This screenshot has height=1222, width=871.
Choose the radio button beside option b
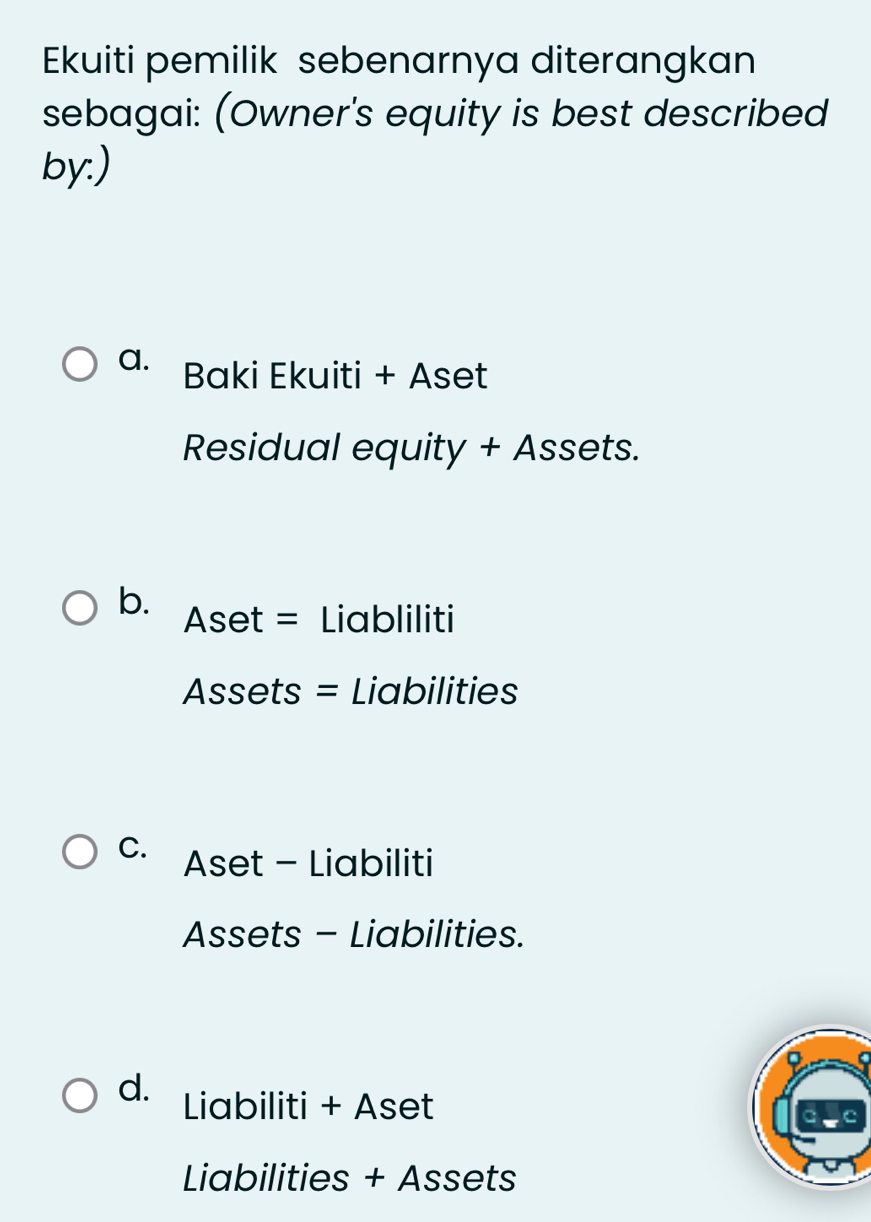(x=81, y=608)
